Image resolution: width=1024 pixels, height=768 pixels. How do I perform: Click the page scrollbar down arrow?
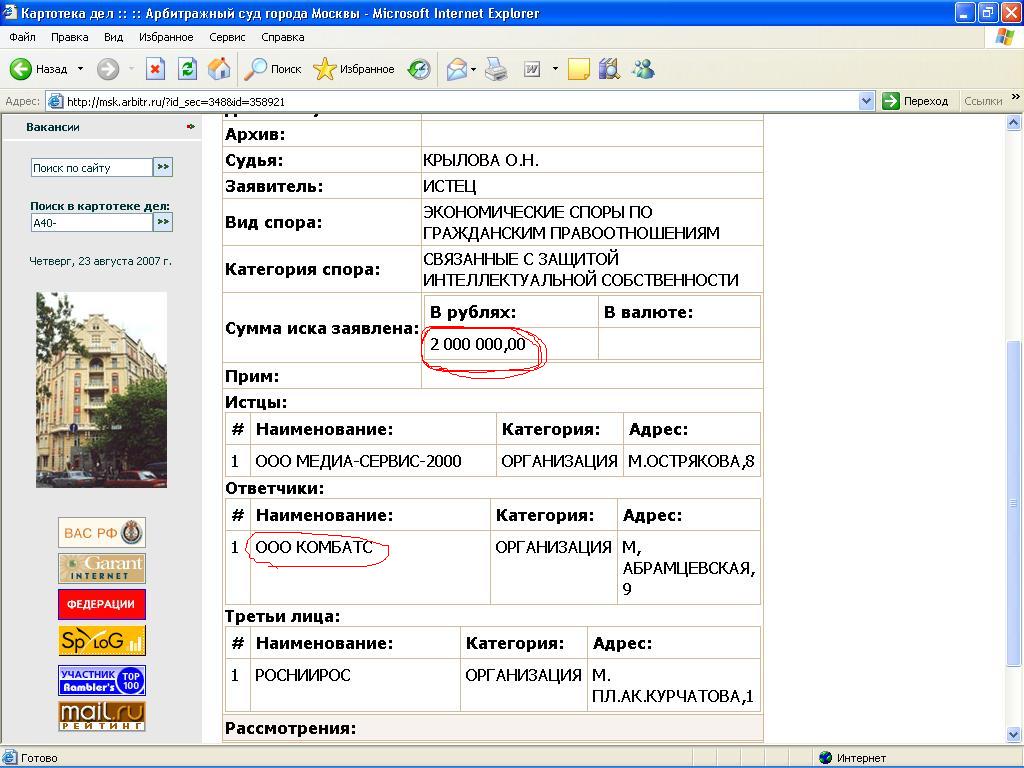click(1014, 734)
